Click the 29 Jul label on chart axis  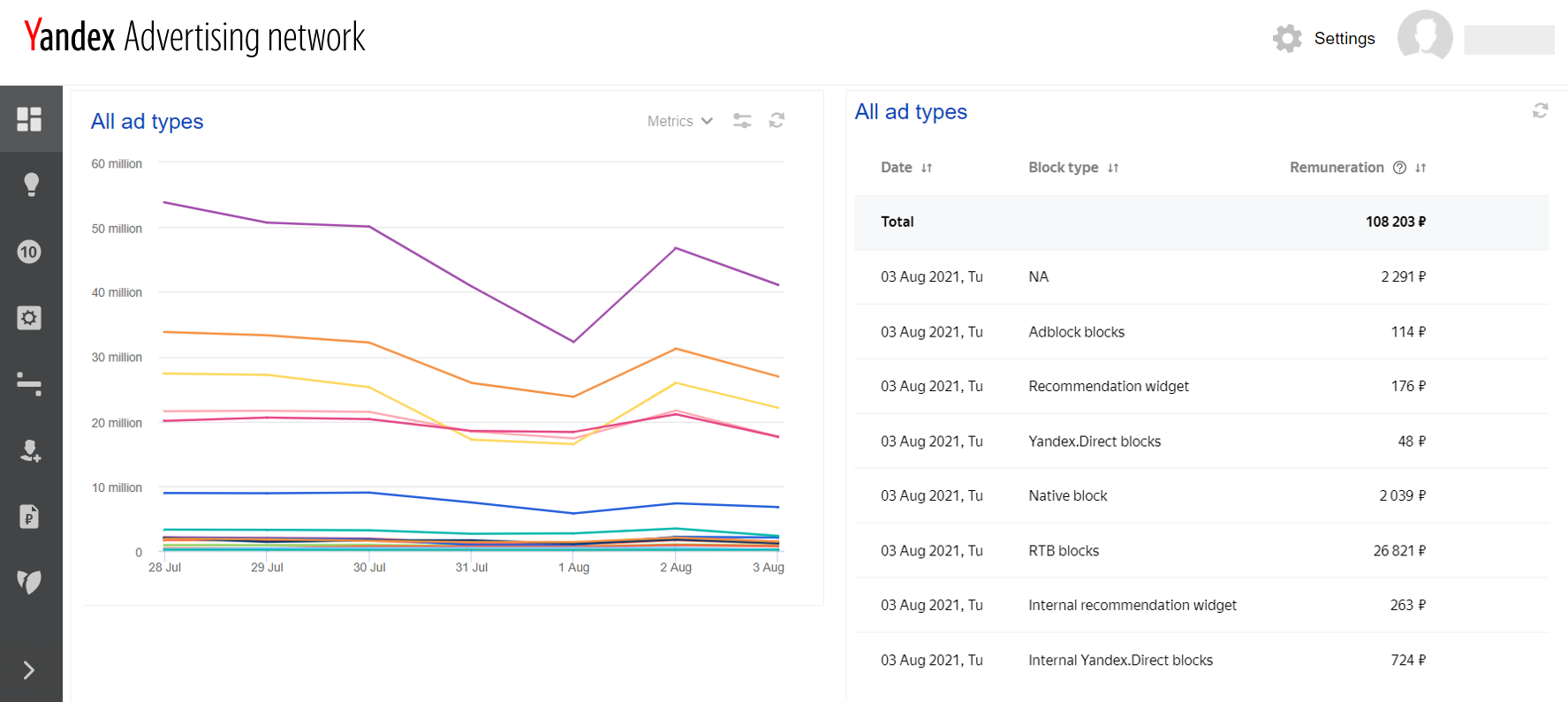(267, 568)
